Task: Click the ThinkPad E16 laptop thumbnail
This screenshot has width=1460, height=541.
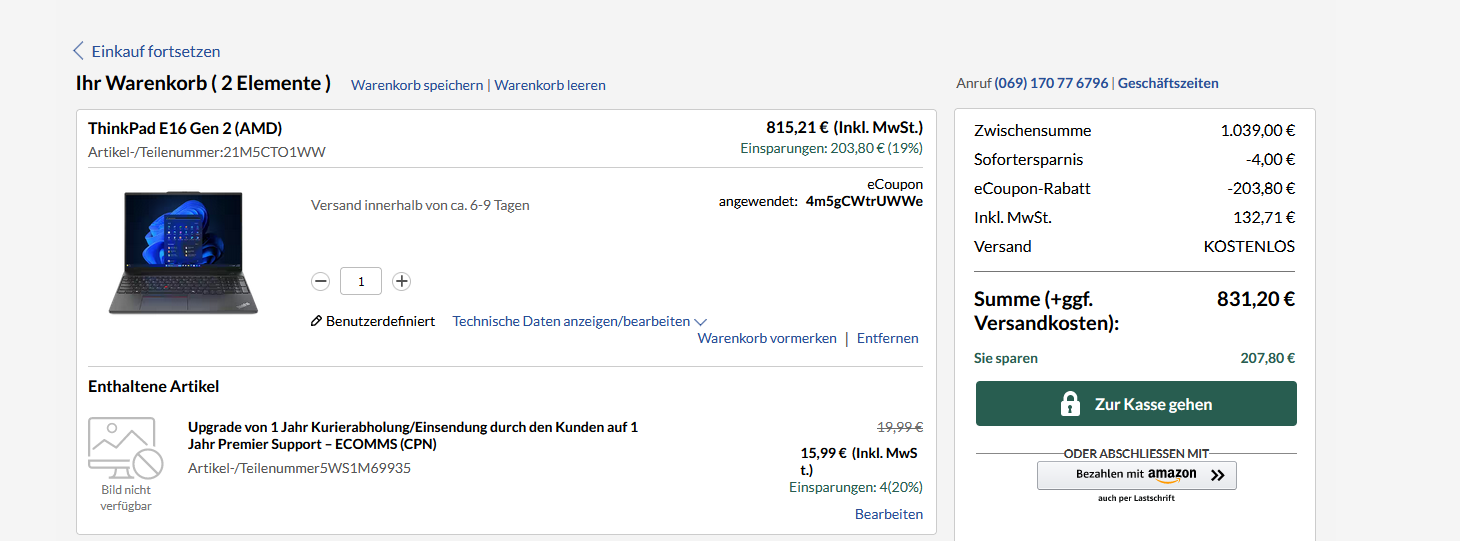Action: pos(183,252)
